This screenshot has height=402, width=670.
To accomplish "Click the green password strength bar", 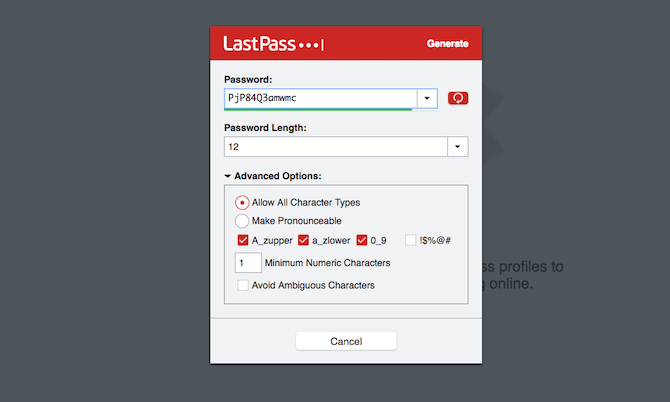I will [318, 110].
